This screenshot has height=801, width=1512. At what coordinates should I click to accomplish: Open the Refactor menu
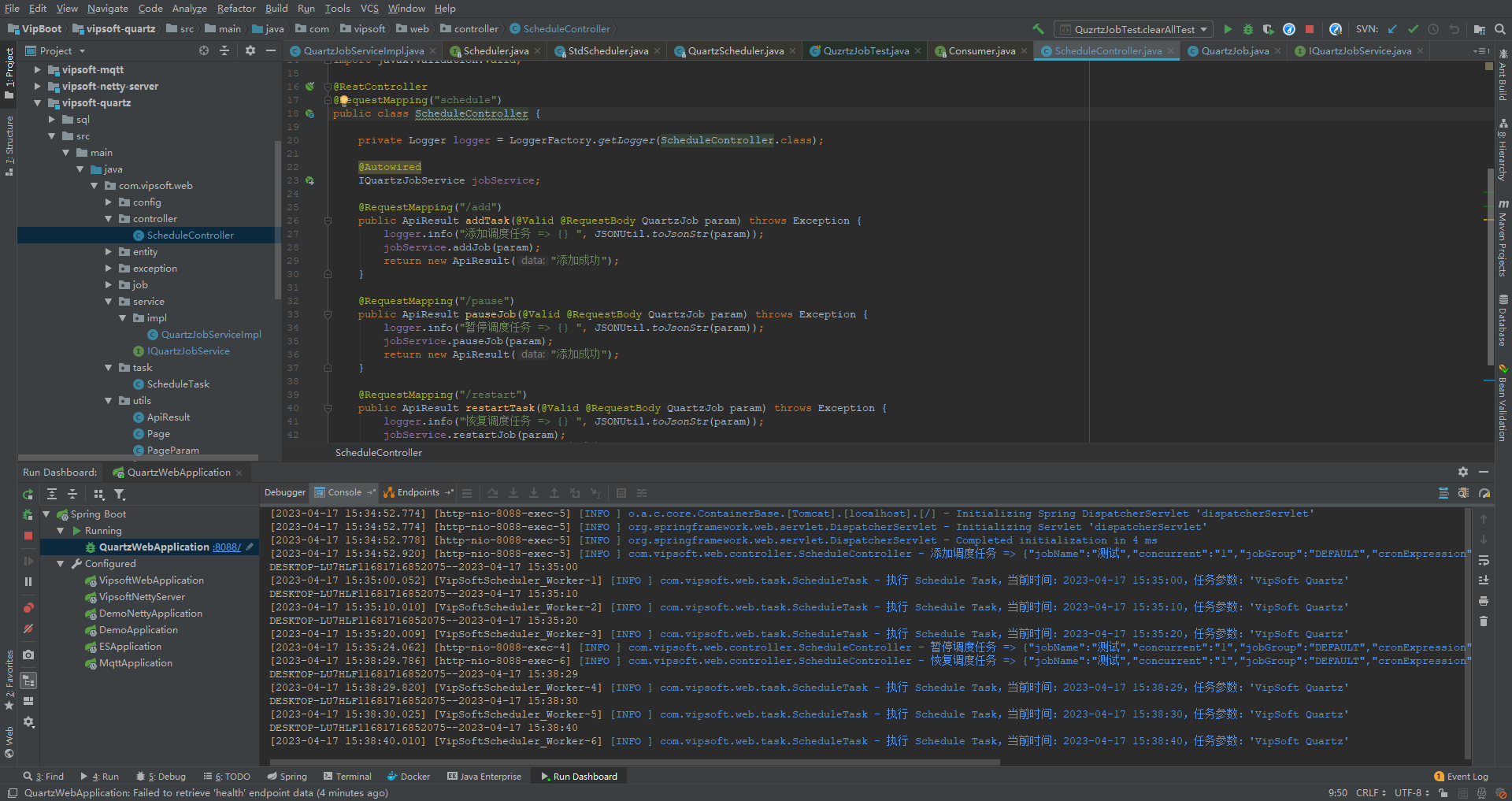click(236, 9)
